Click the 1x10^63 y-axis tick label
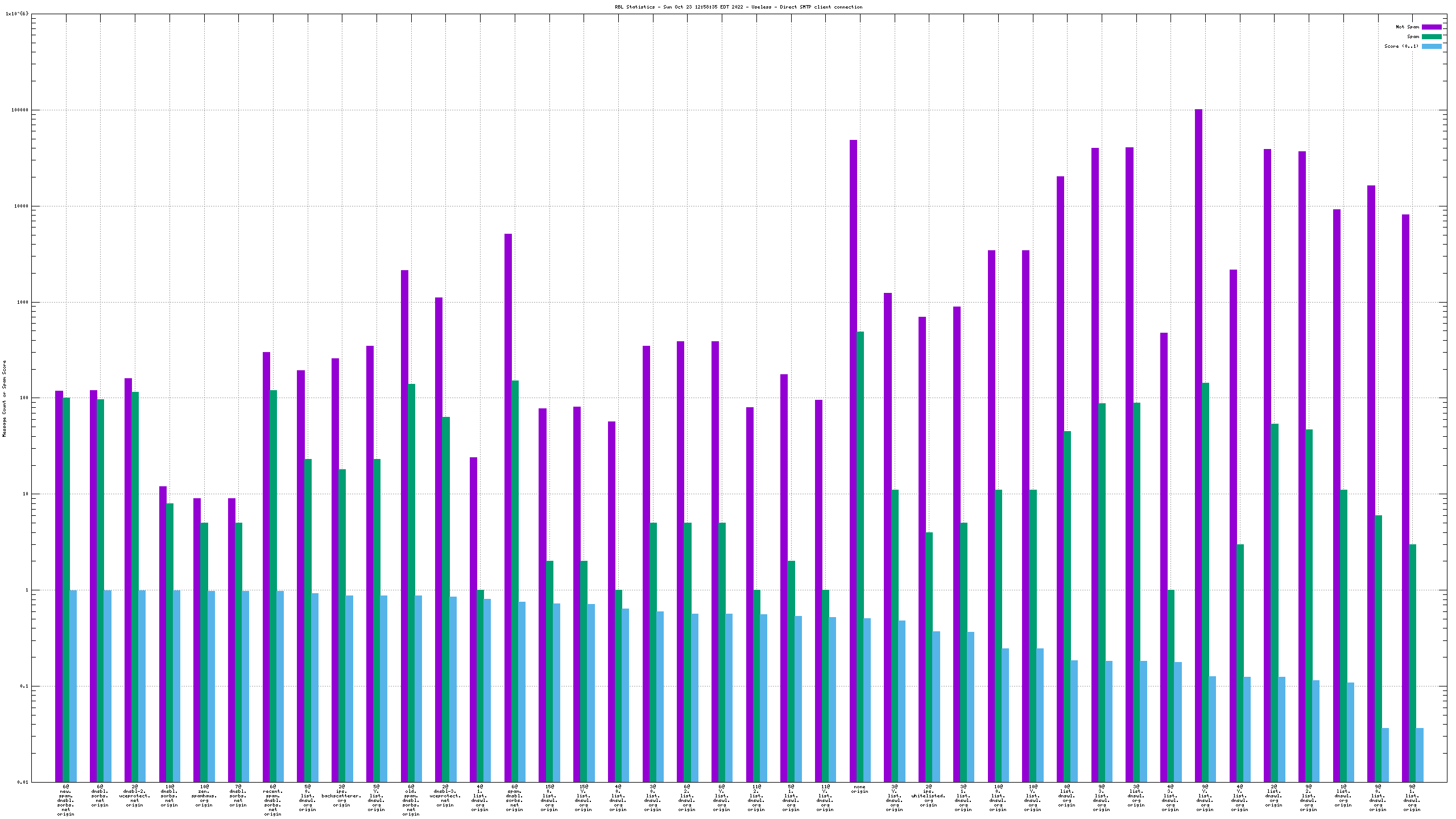Image resolution: width=1456 pixels, height=819 pixels. 17,14
